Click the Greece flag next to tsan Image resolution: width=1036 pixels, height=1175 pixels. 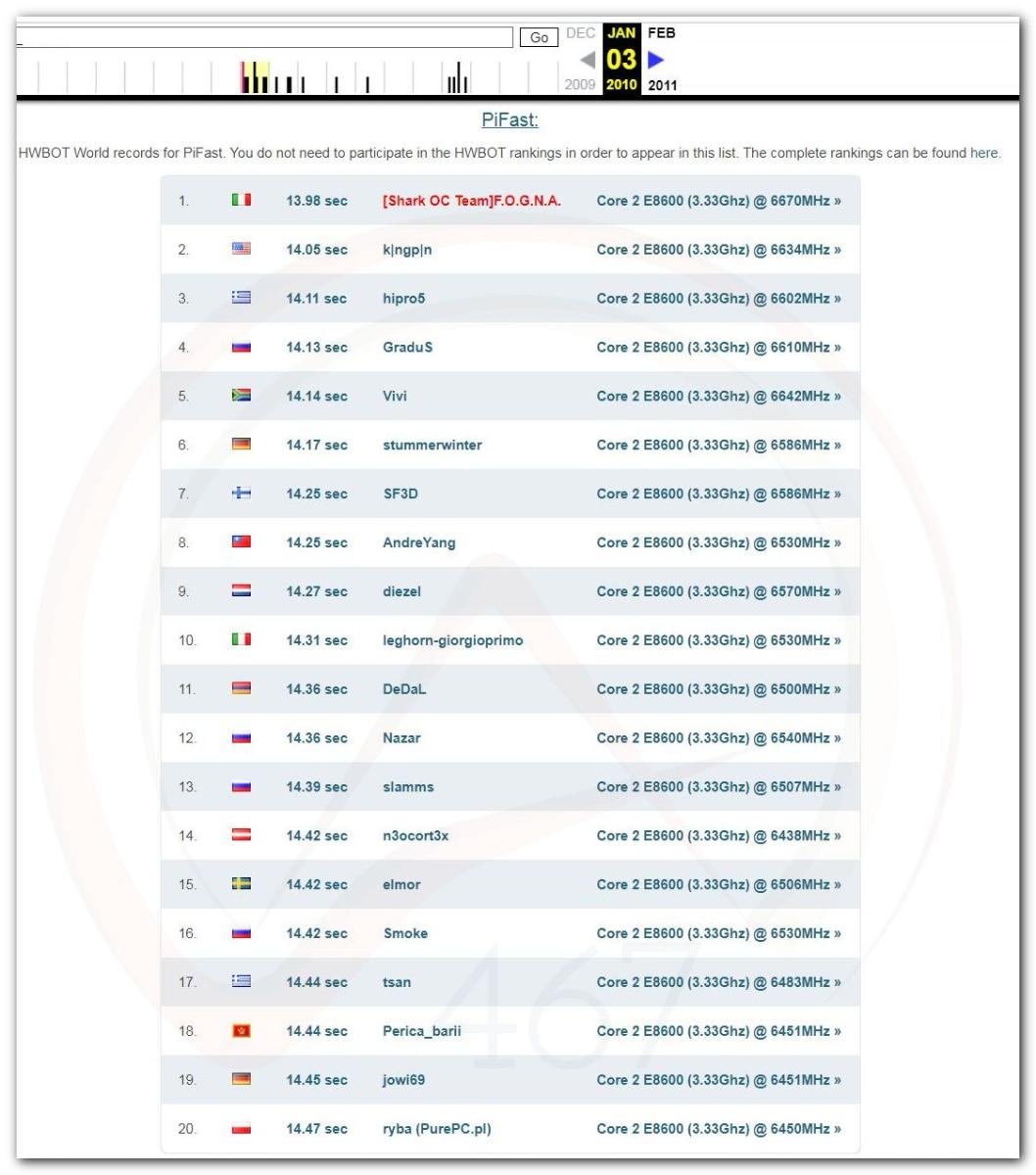[x=241, y=981]
